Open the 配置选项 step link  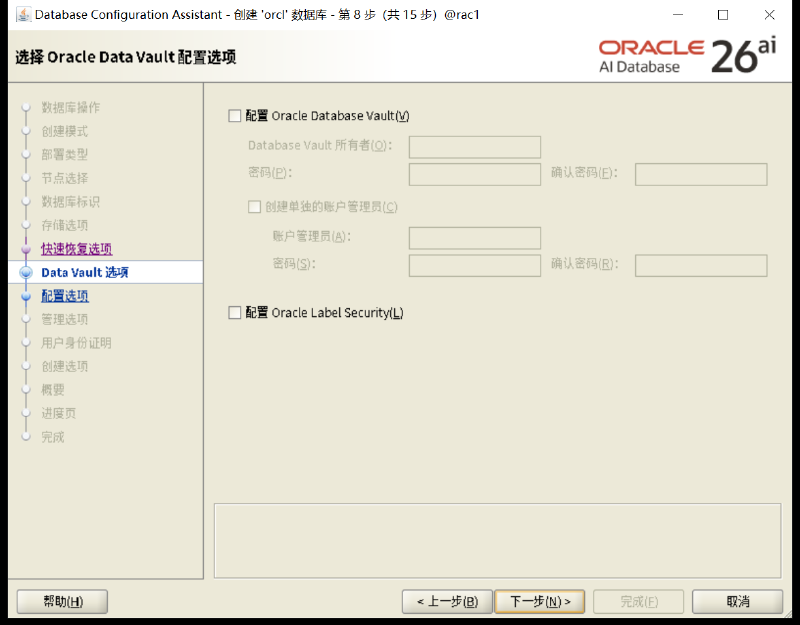click(x=65, y=296)
